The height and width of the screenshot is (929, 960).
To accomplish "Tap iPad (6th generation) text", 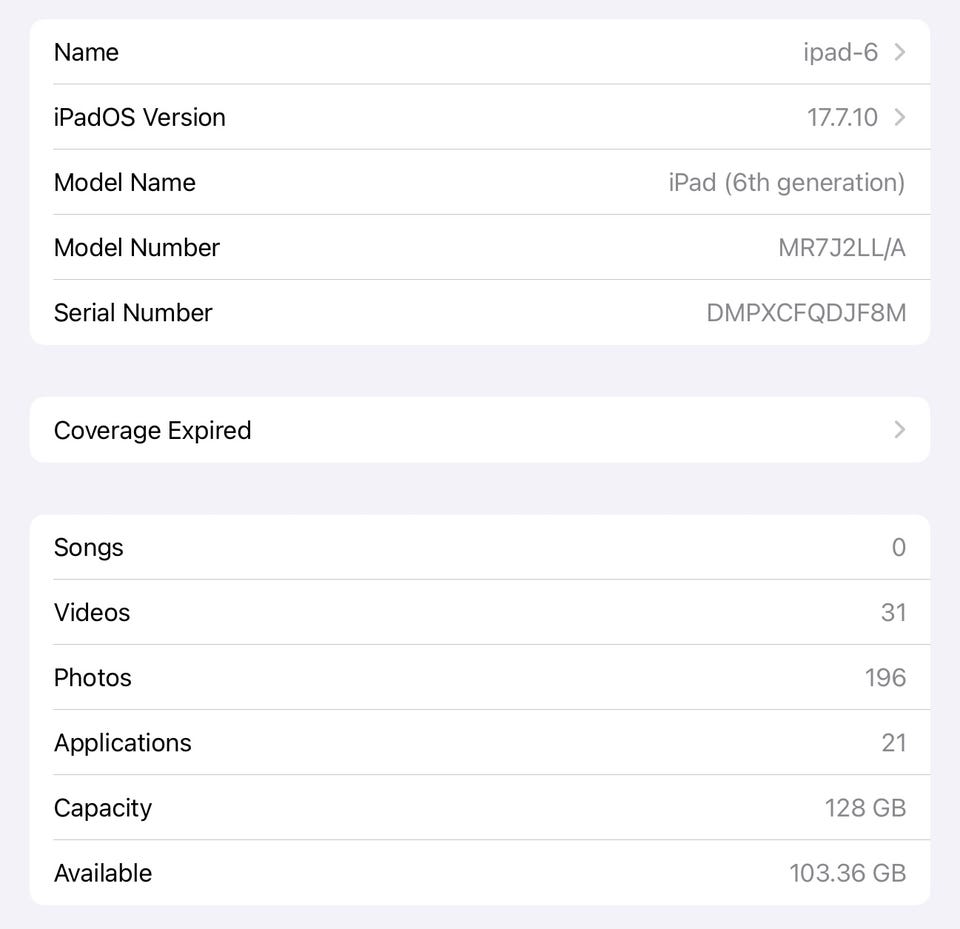I will click(786, 182).
